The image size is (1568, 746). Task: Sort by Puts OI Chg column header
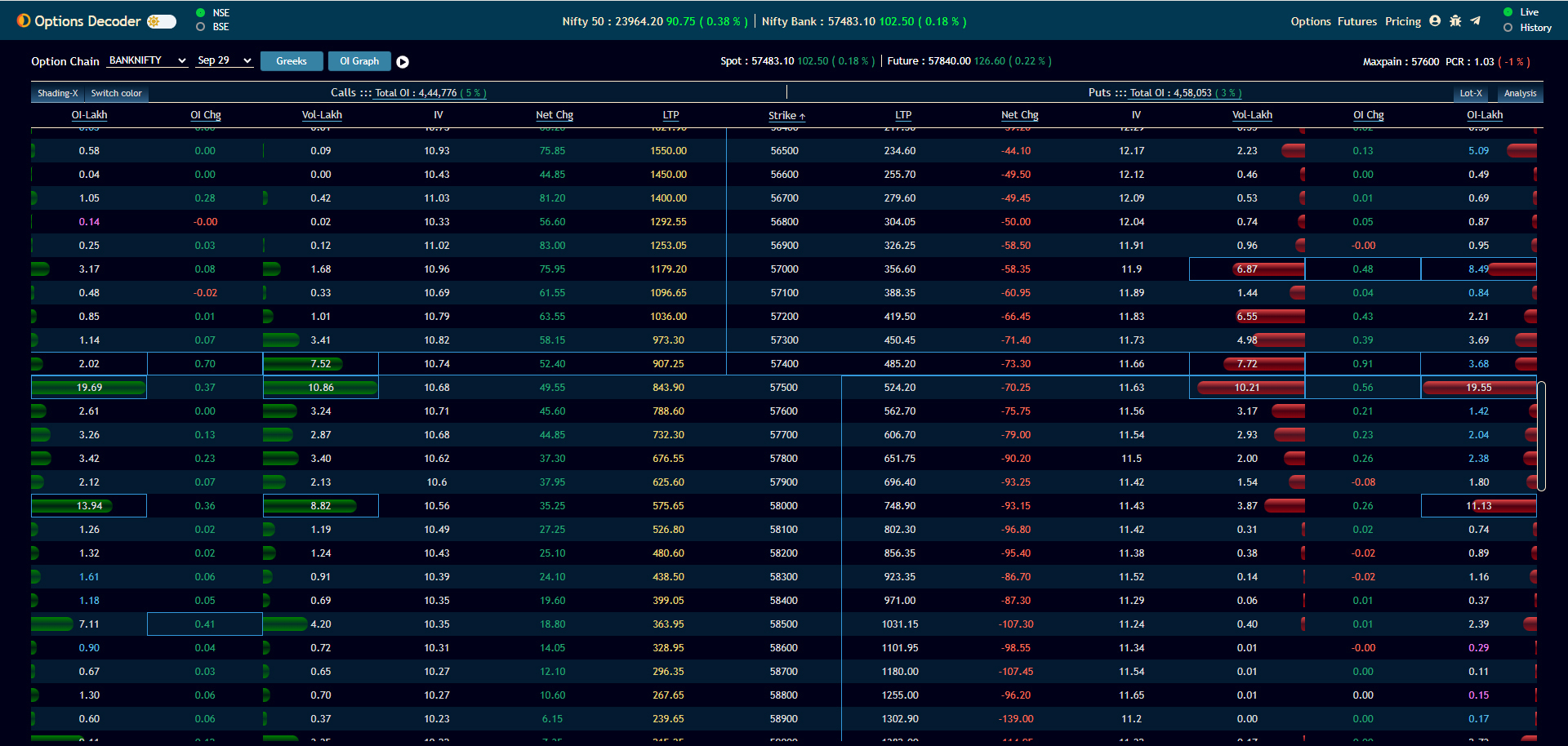[1368, 115]
